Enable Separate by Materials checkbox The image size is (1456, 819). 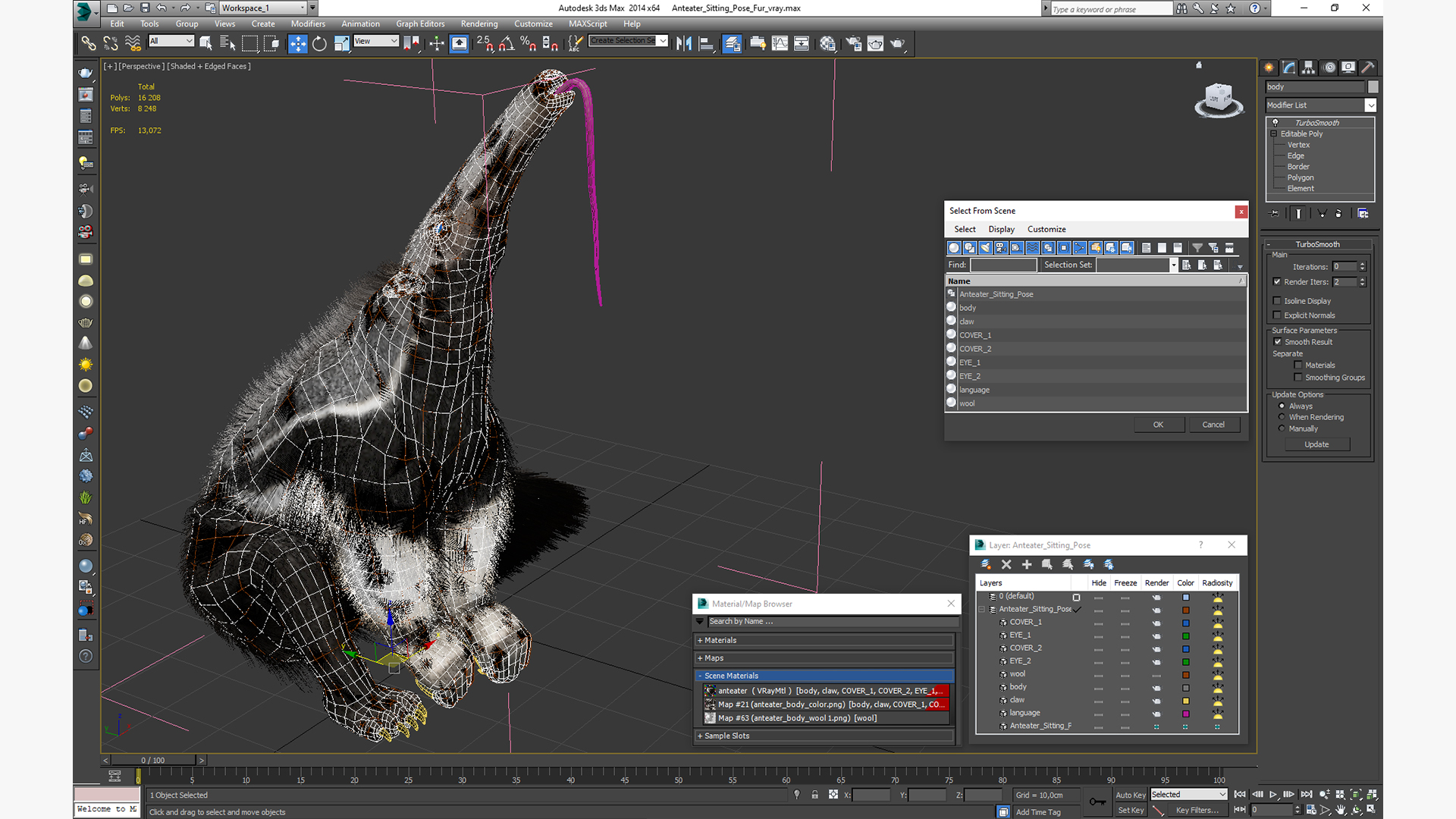(x=1298, y=366)
